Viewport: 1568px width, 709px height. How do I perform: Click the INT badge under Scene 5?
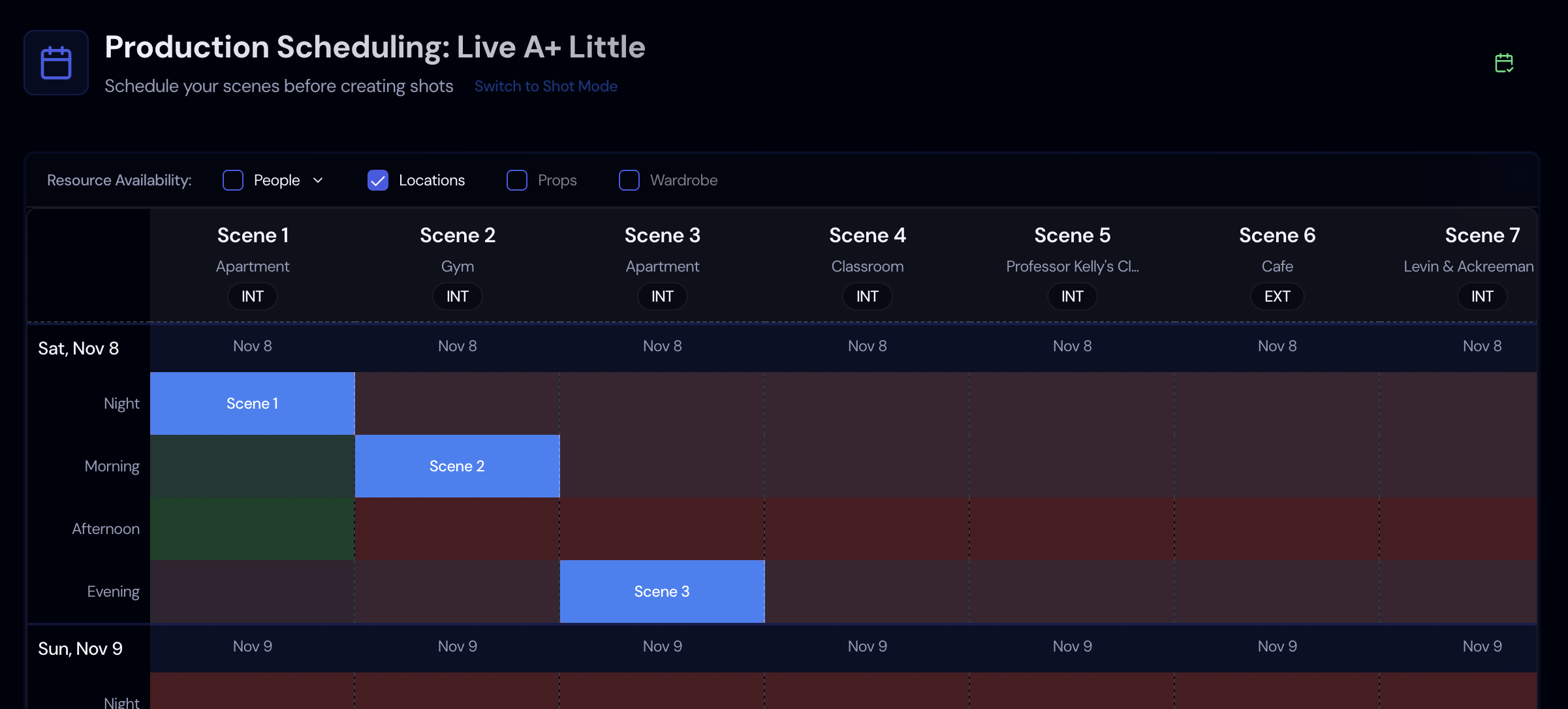(x=1072, y=296)
